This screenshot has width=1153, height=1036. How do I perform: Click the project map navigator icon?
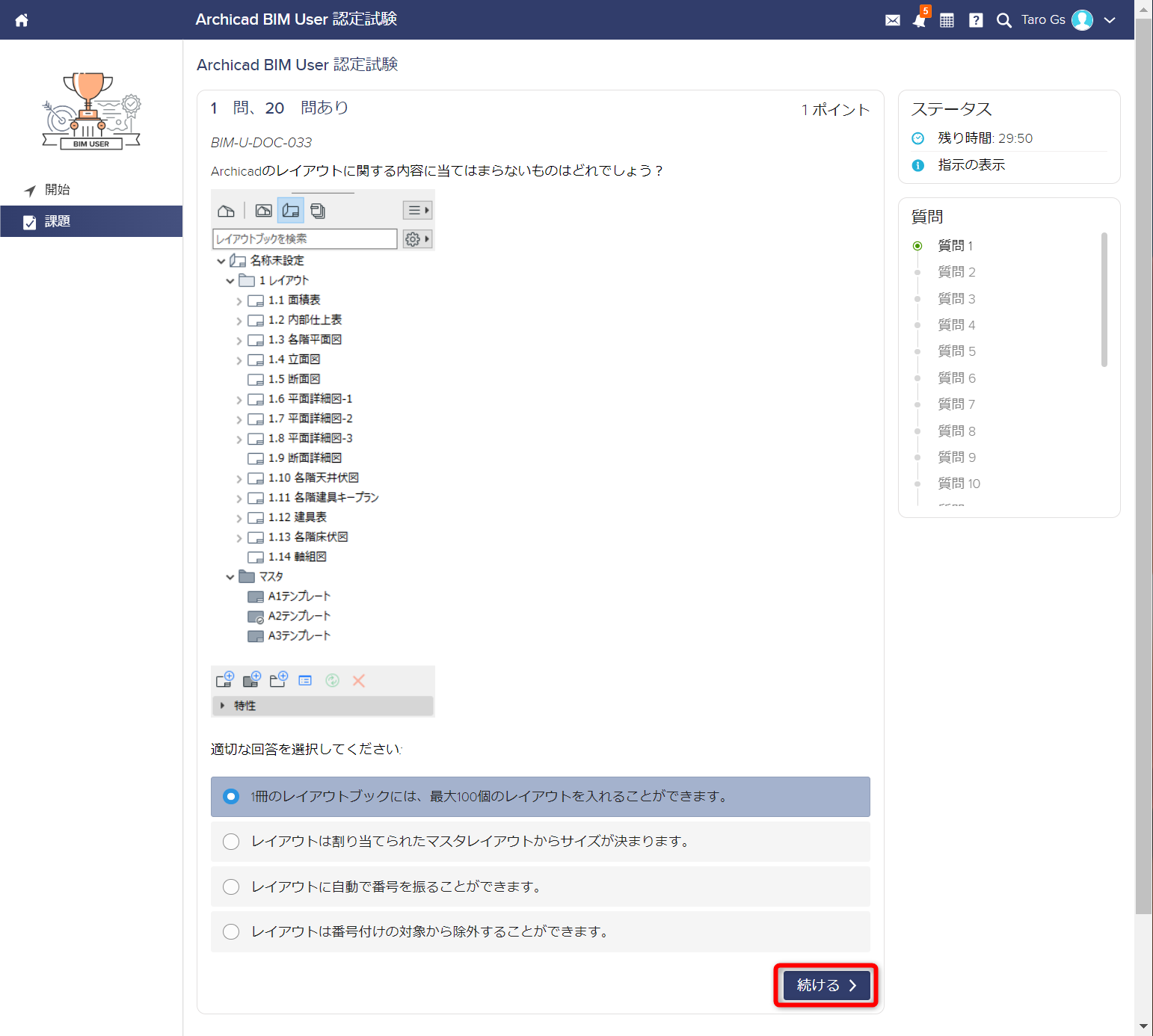[226, 211]
